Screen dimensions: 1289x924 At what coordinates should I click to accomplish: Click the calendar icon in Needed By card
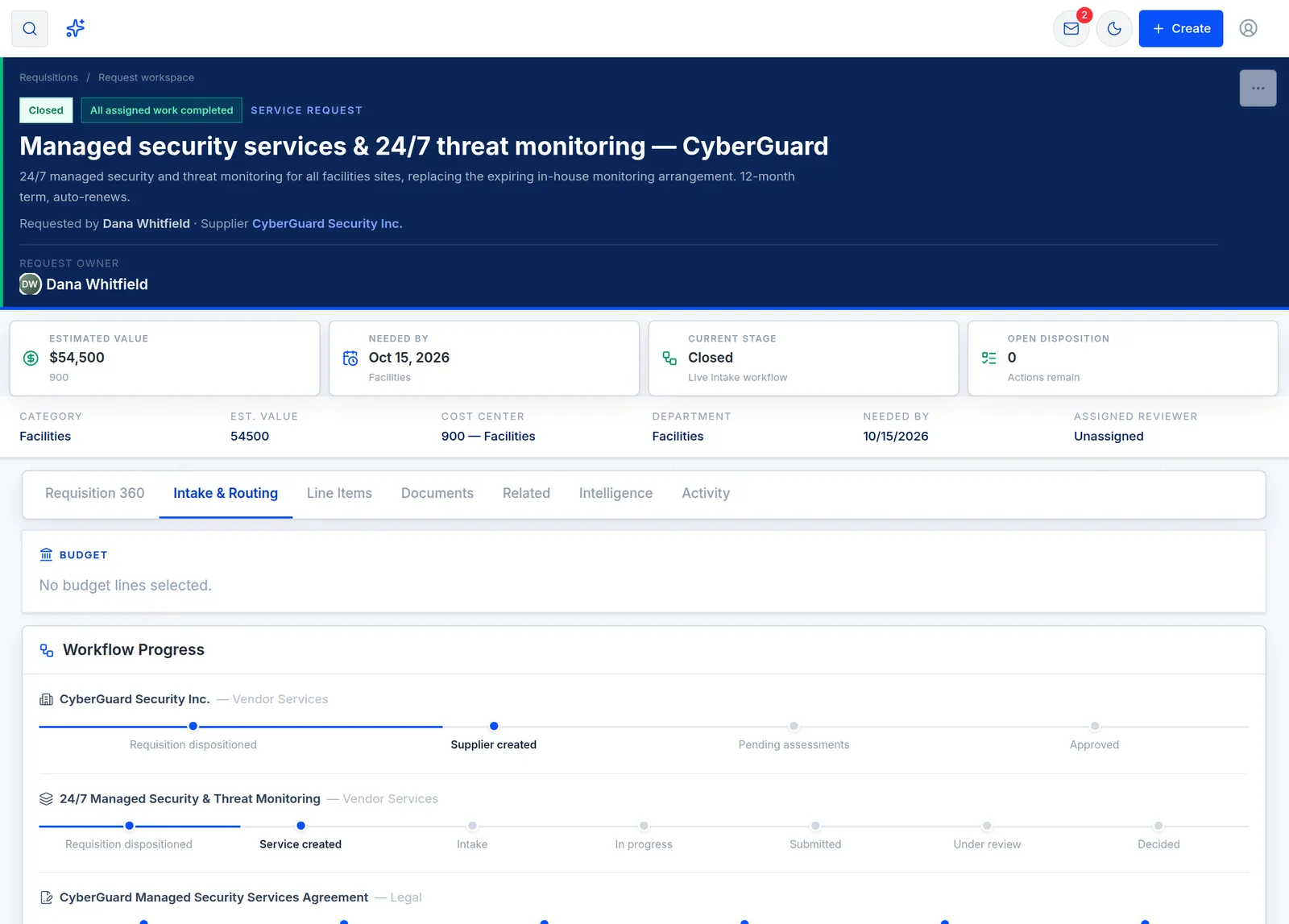pyautogui.click(x=350, y=358)
